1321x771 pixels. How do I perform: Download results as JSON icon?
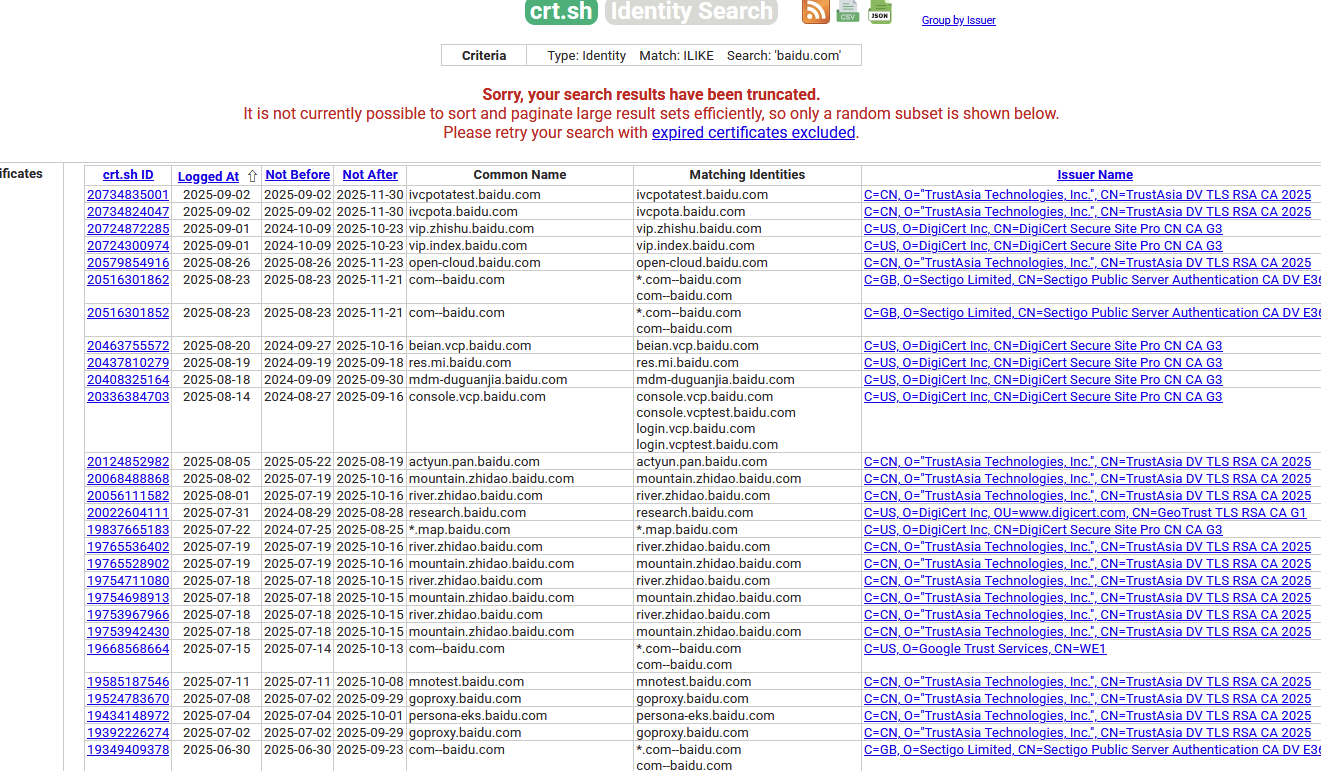[880, 11]
